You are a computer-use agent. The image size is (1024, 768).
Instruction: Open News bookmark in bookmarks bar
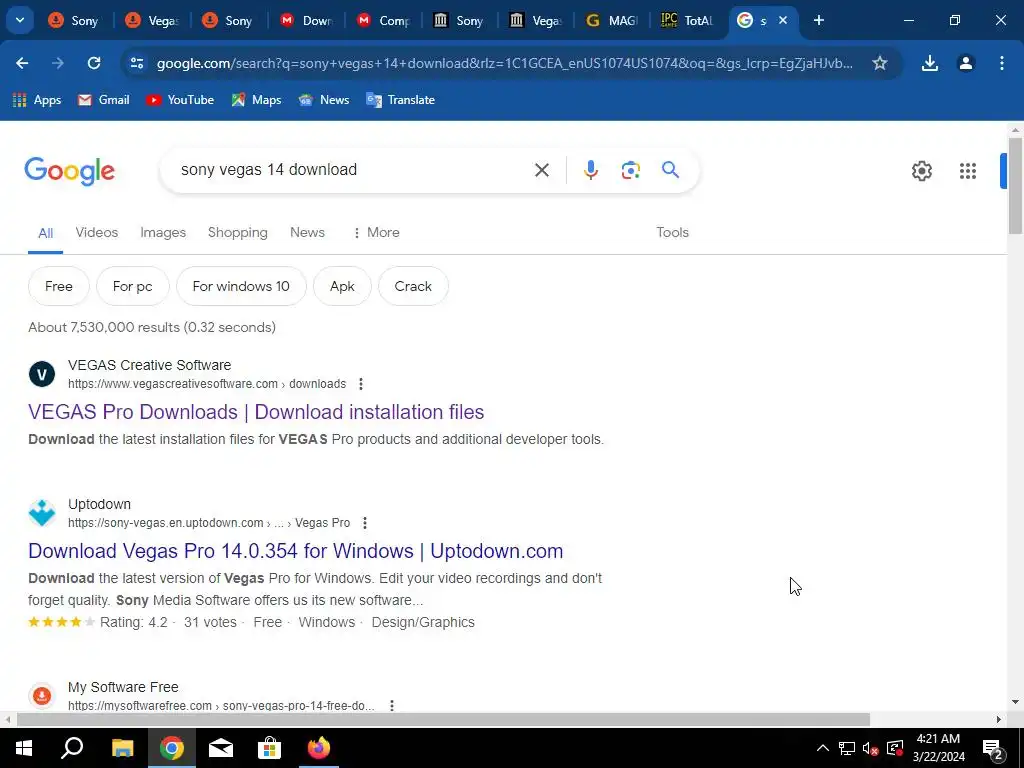point(324,100)
